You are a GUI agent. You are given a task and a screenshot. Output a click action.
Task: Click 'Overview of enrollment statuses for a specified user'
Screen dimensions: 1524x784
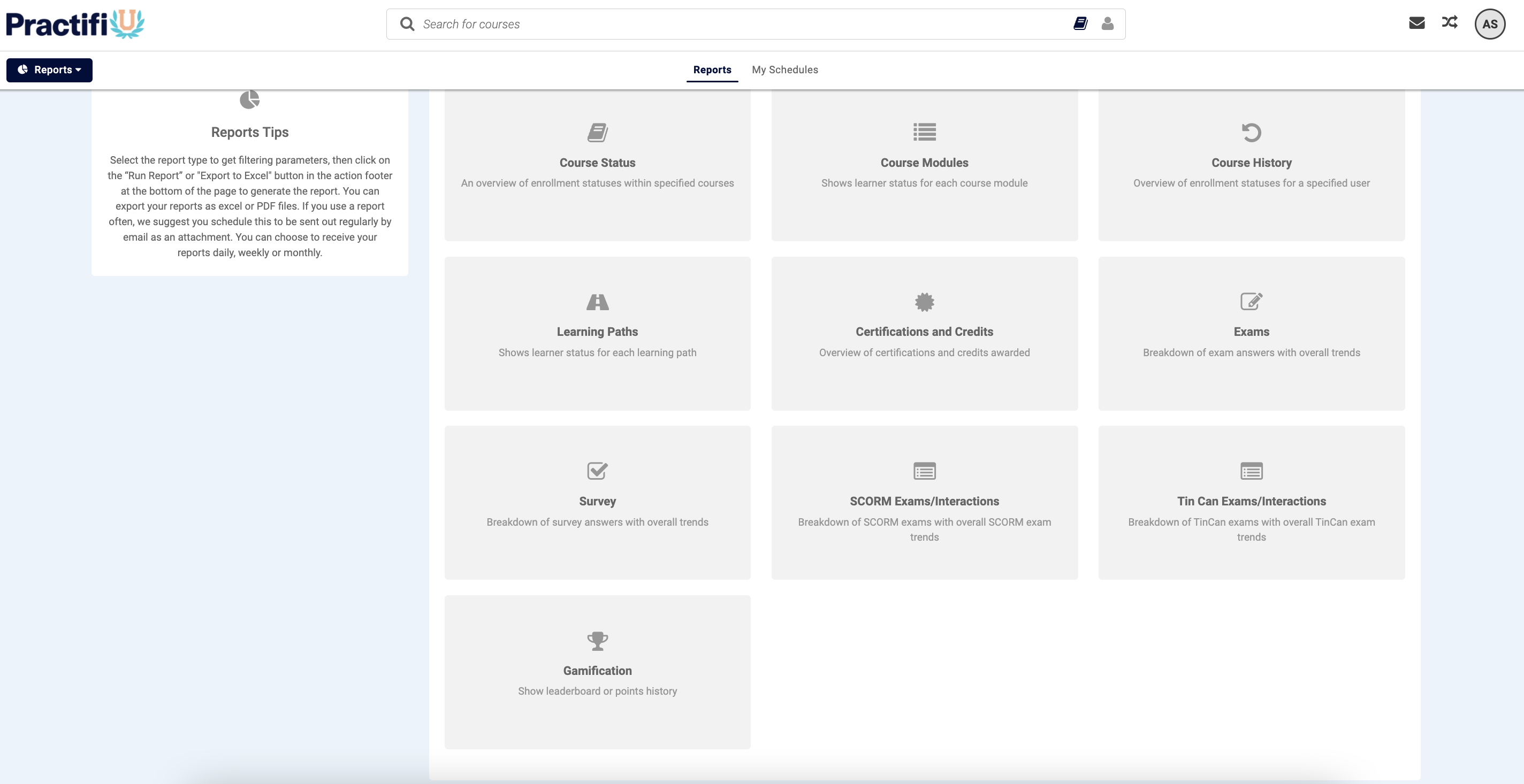pyautogui.click(x=1251, y=183)
